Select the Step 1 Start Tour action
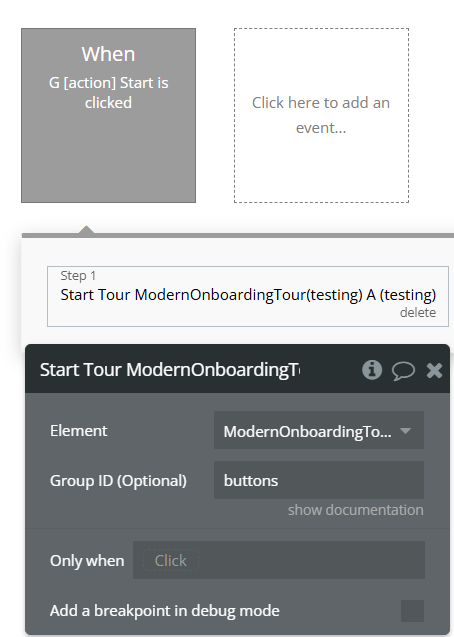 pyautogui.click(x=248, y=296)
